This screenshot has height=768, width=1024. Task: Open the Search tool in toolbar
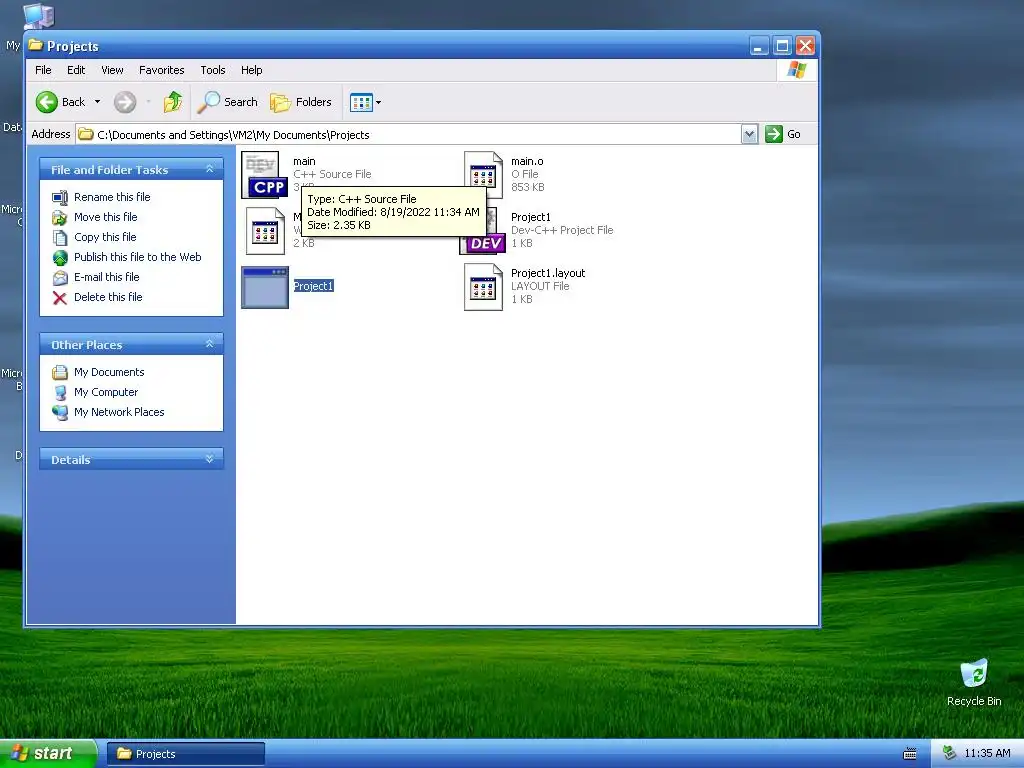[x=228, y=102]
